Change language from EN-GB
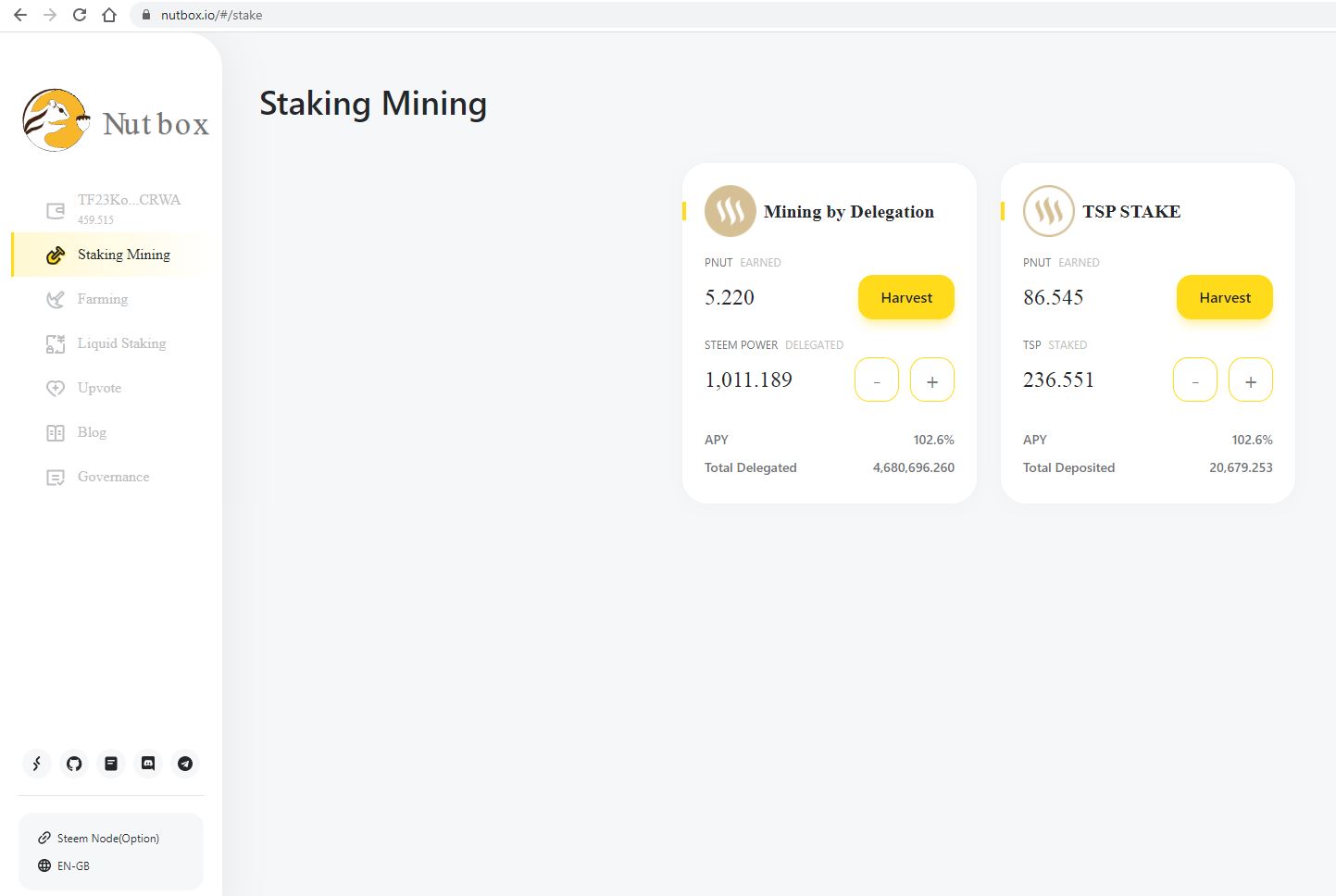Screen dimensions: 1336x896 point(64,866)
